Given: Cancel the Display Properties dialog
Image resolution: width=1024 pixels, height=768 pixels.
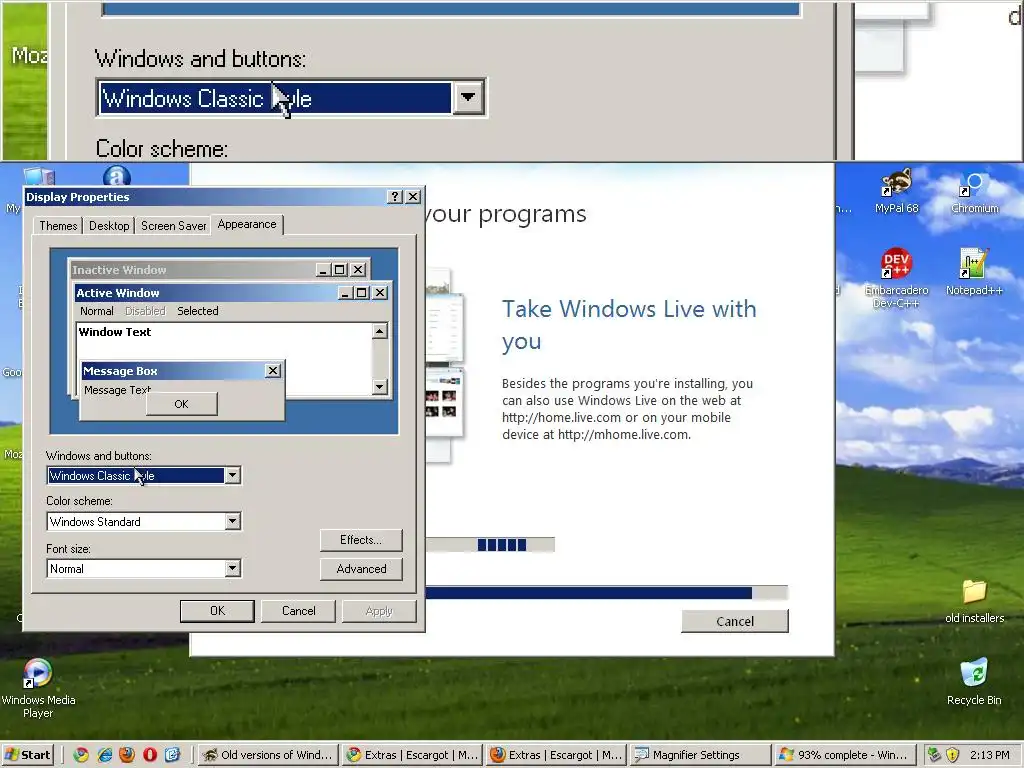Looking at the screenshot, I should tap(298, 611).
